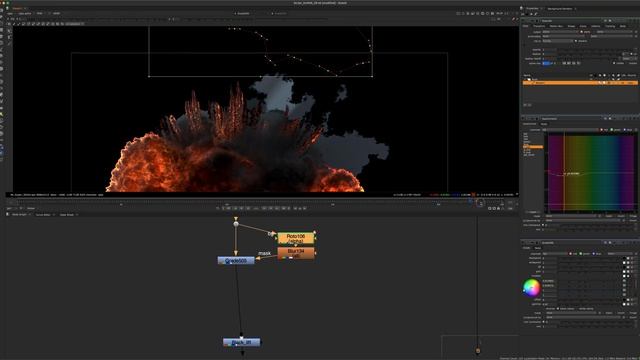Open the Node Graph tab
Viewport: 640px width, 360px height.
(x=19, y=214)
